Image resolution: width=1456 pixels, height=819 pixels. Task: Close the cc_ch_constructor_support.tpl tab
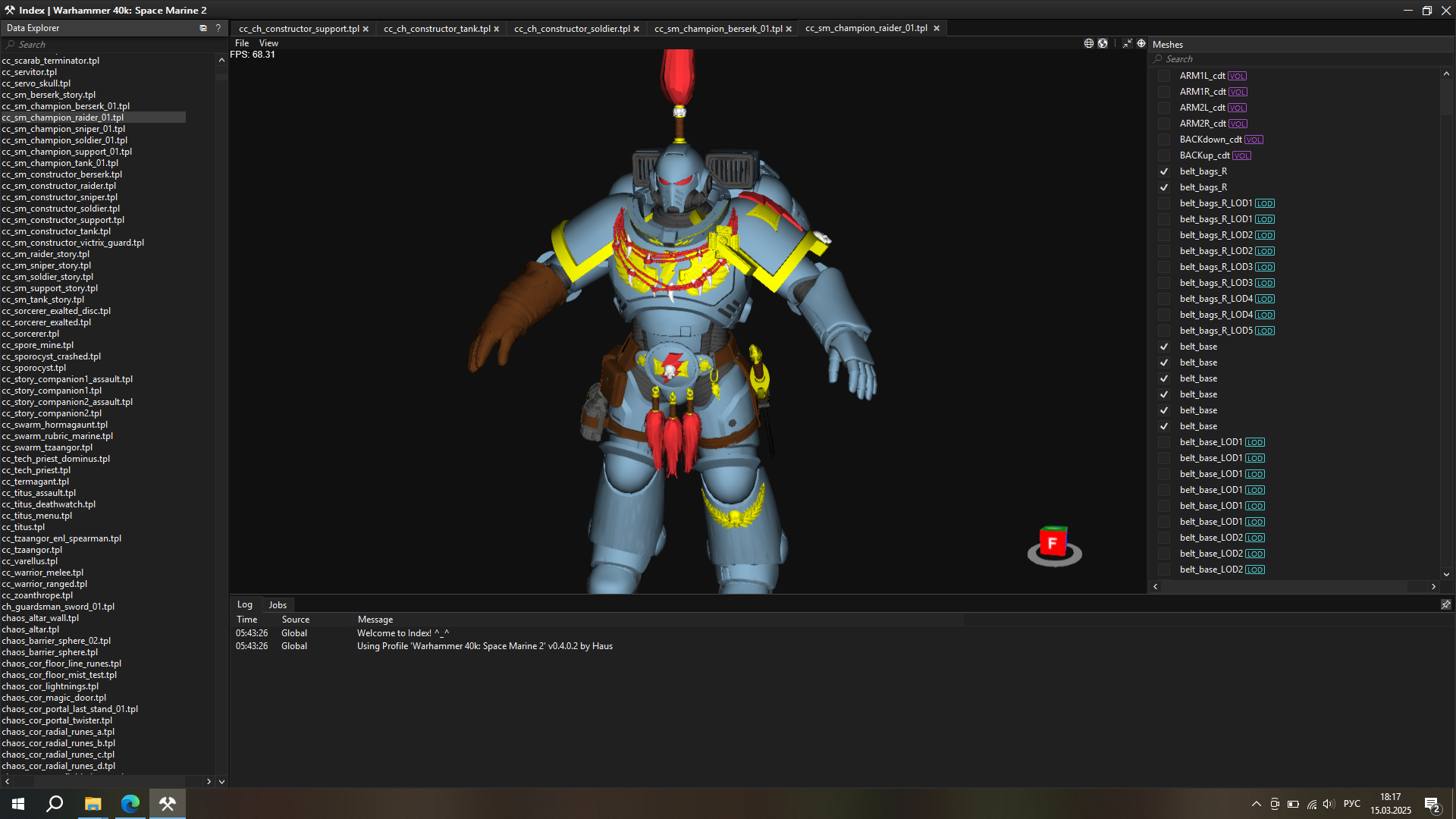coord(366,29)
